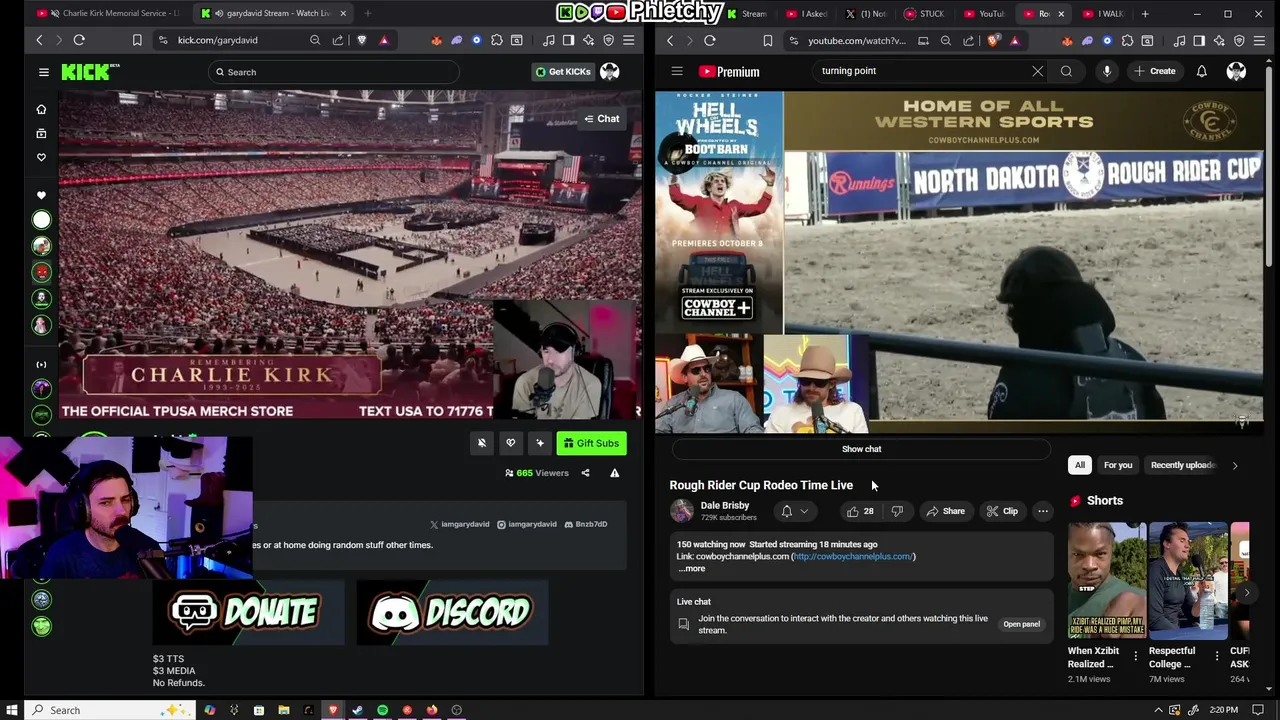Go back in Kick browser window
The image size is (1280, 720).
point(39,40)
